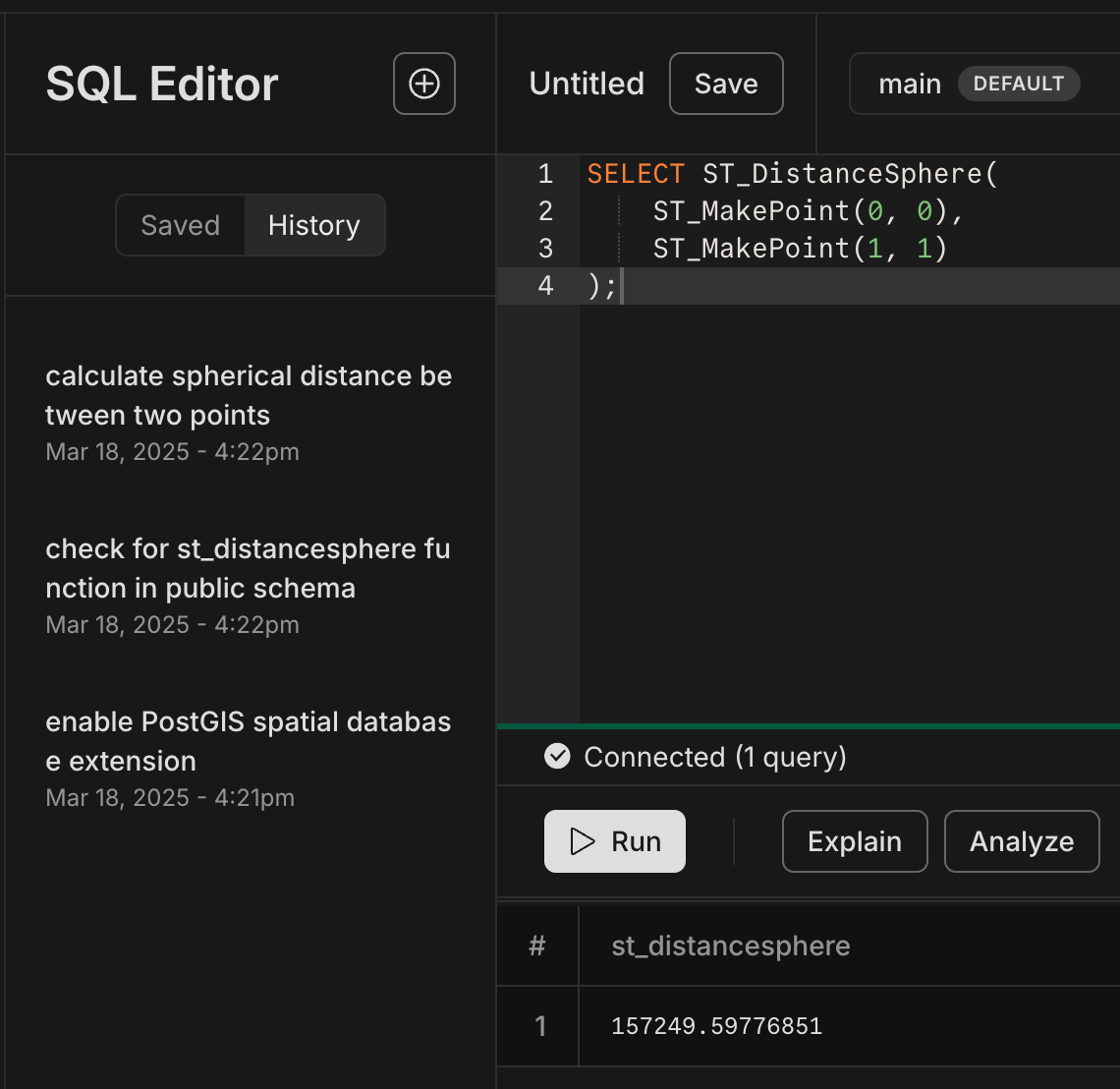
Task: Click the SQL Editor heading
Action: point(161,84)
